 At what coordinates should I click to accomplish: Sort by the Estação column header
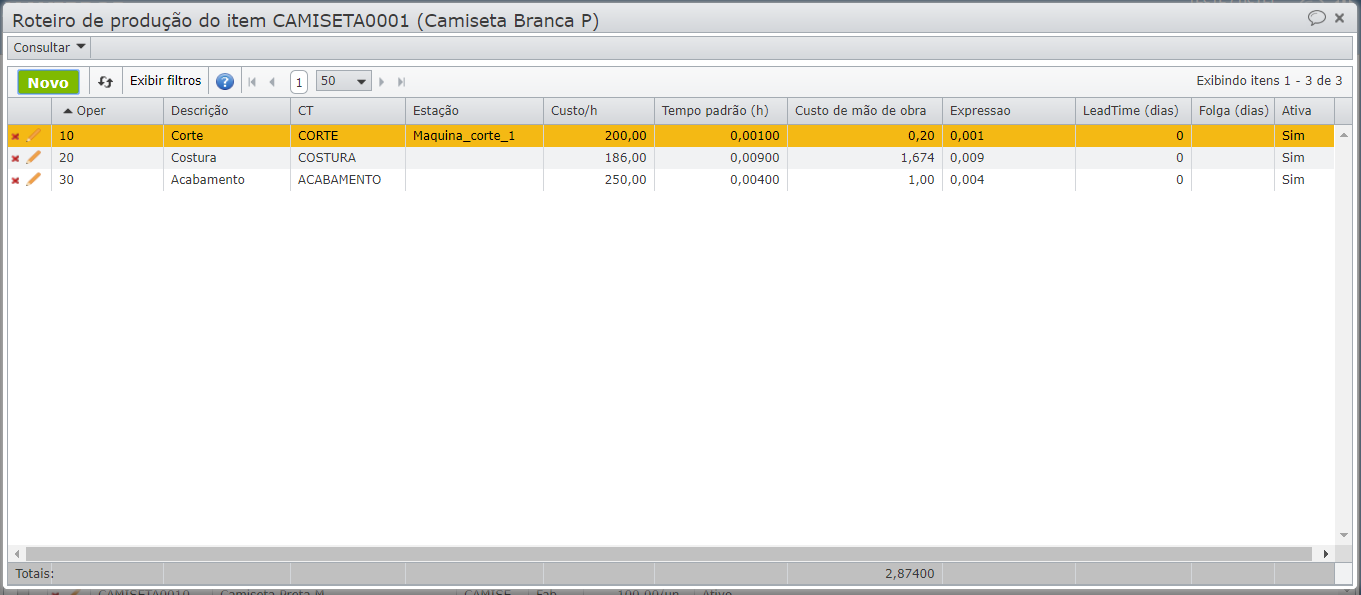(475, 111)
